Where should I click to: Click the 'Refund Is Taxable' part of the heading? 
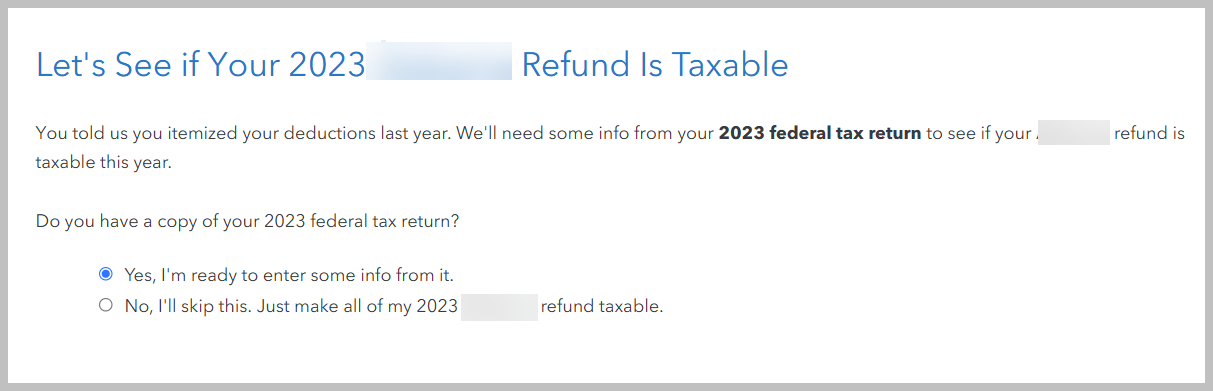(x=655, y=65)
